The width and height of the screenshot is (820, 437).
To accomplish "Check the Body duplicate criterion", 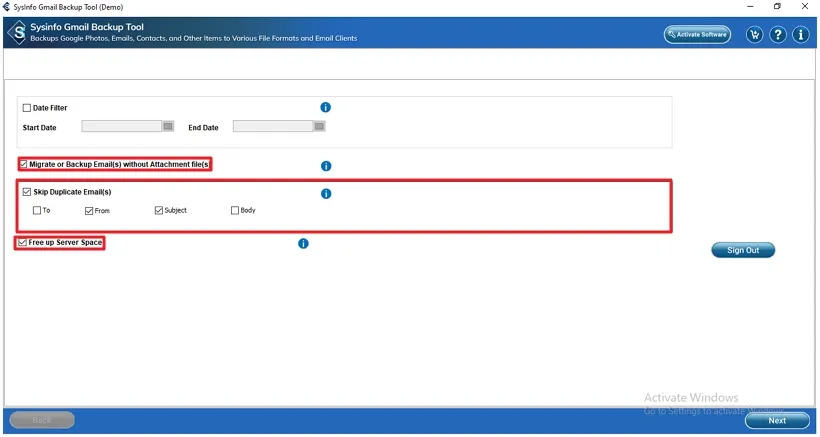I will coord(235,211).
